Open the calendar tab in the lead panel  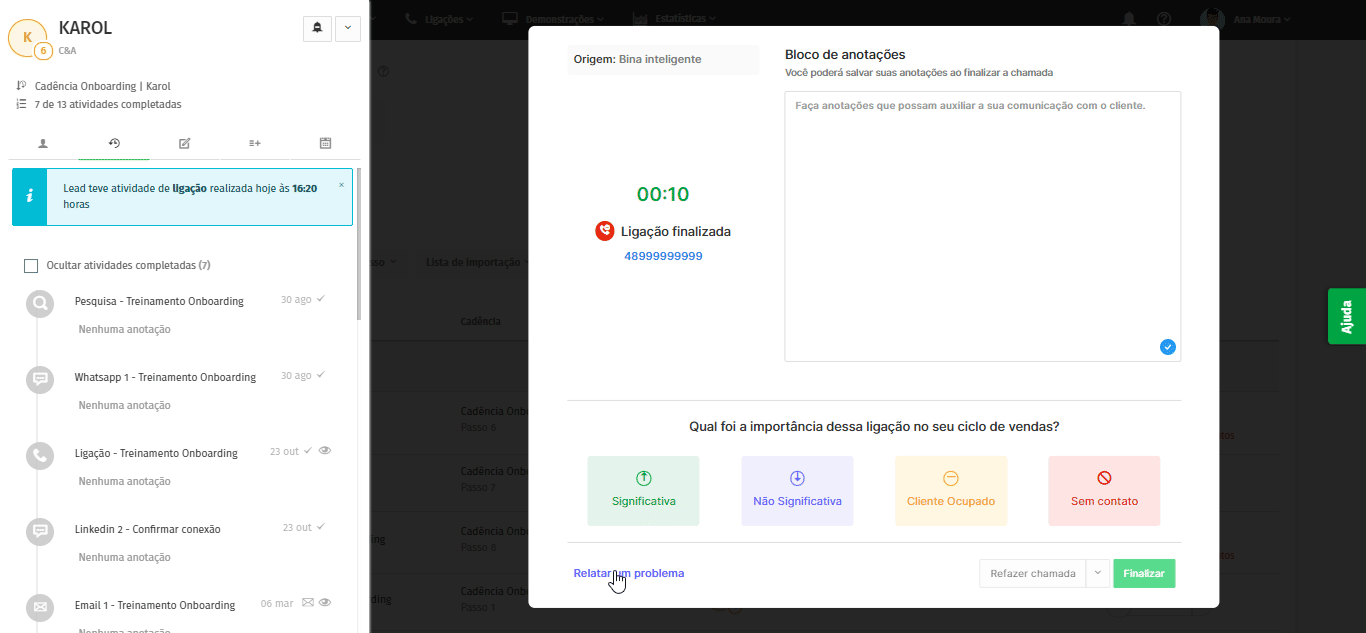pos(325,143)
